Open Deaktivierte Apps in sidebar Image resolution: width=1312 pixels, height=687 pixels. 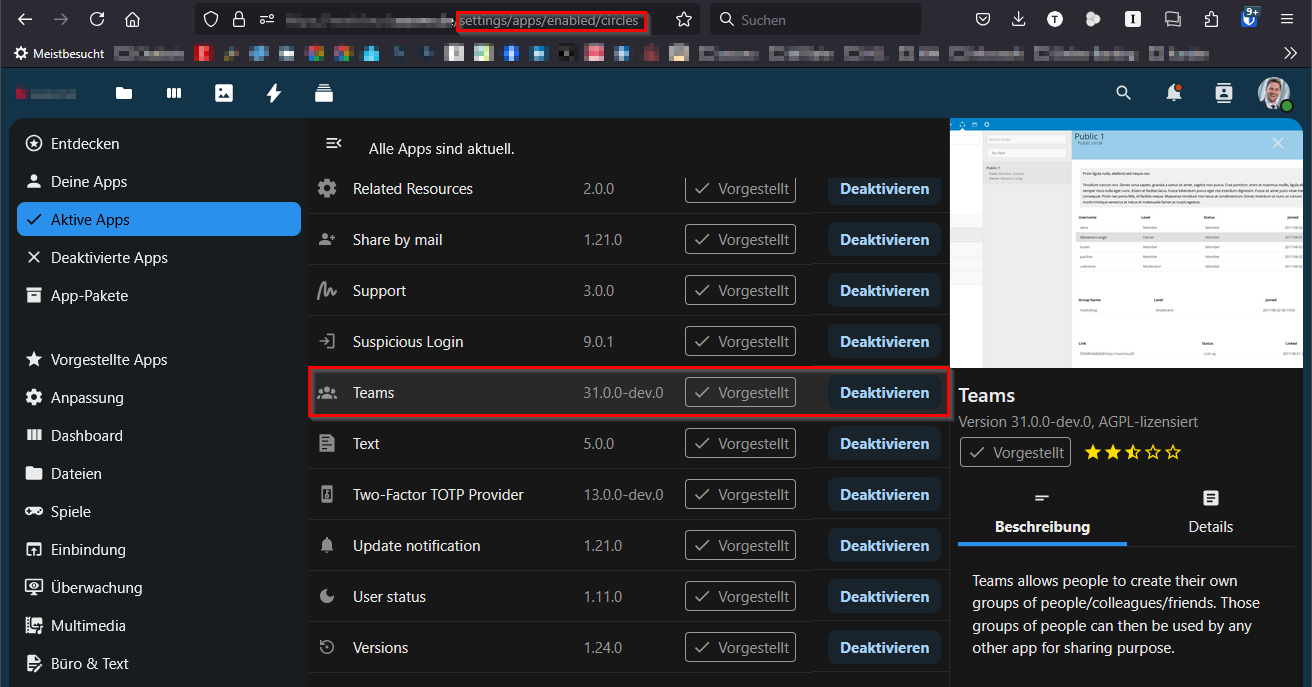[x=109, y=258]
